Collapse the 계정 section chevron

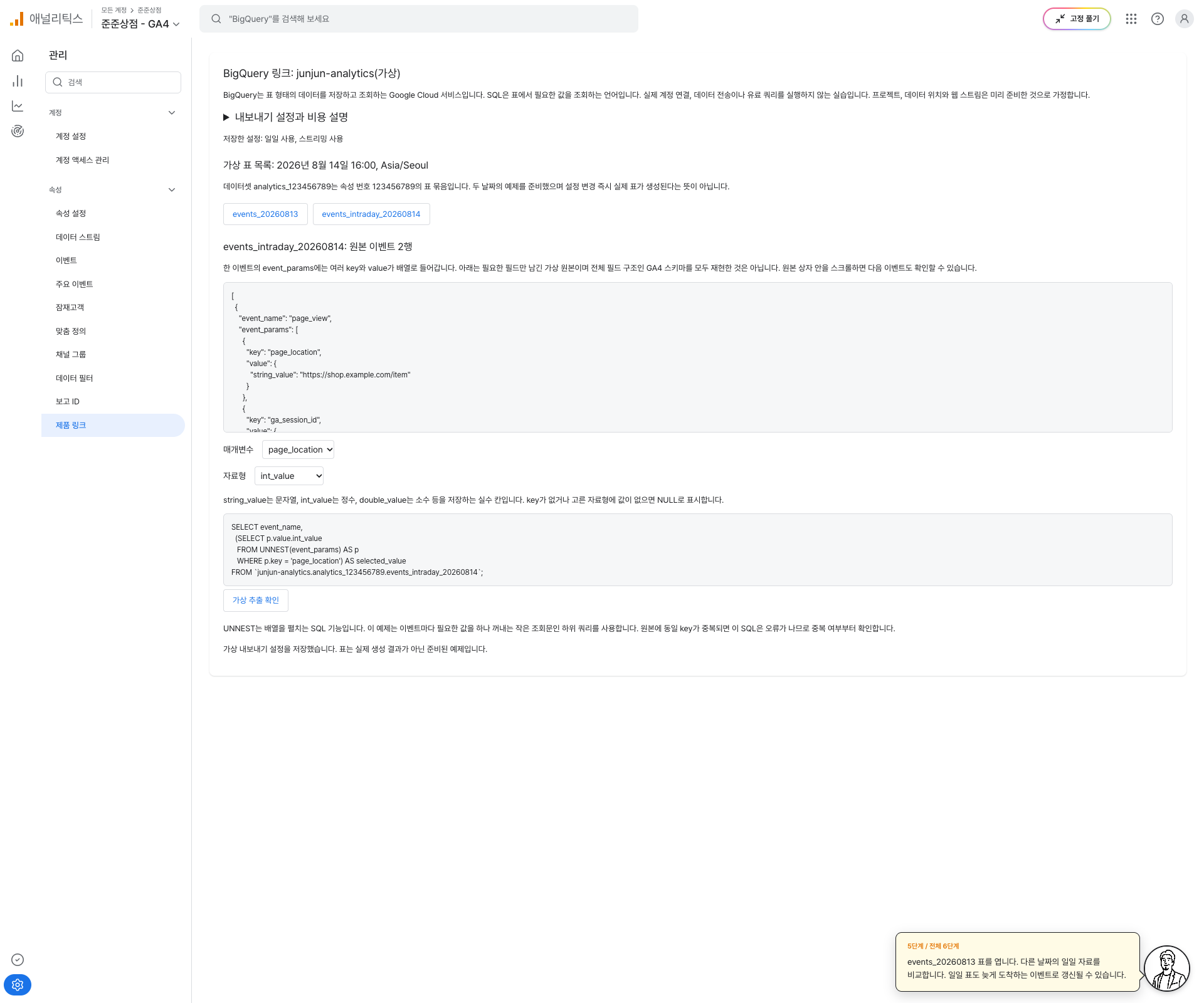point(172,113)
